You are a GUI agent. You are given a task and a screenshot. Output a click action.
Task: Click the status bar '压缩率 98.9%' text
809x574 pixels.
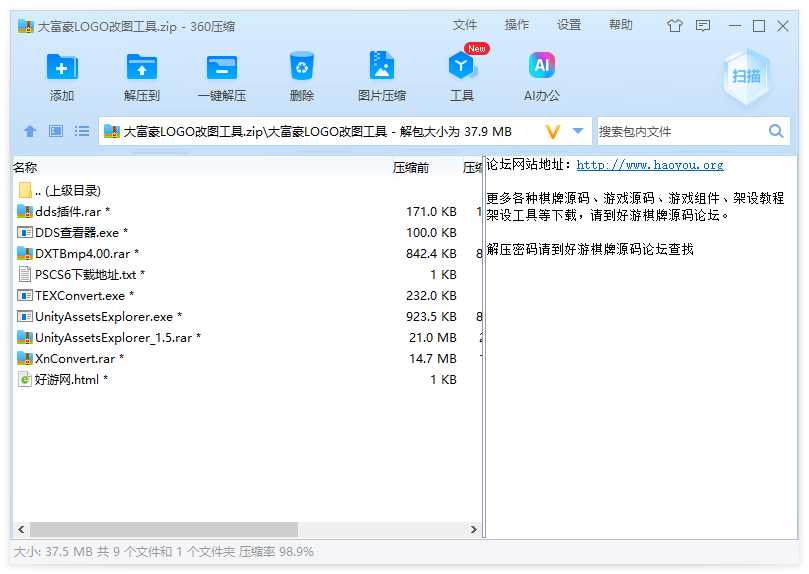click(276, 551)
